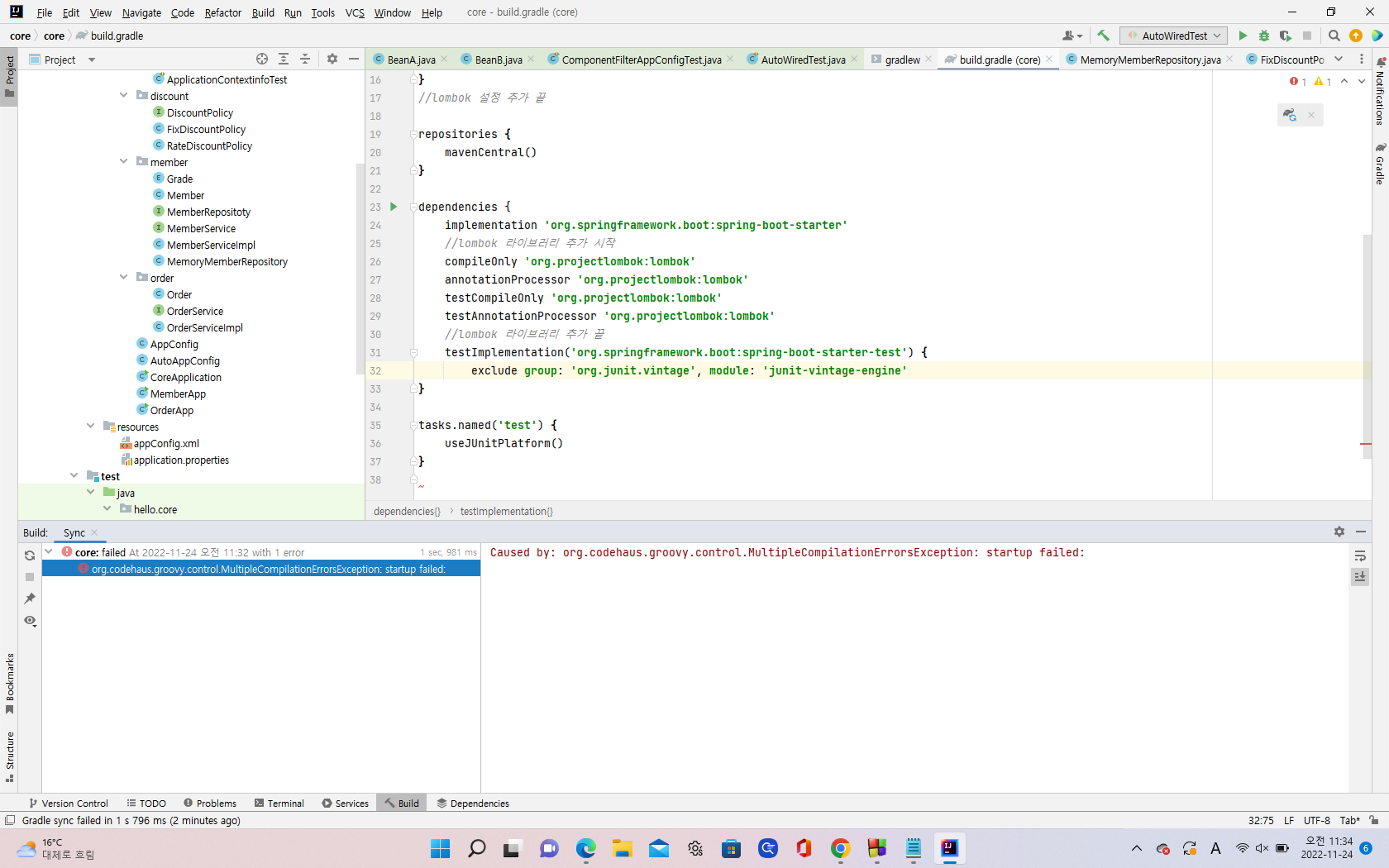The height and width of the screenshot is (868, 1389).
Task: Open Project panel options gear
Action: 332,59
